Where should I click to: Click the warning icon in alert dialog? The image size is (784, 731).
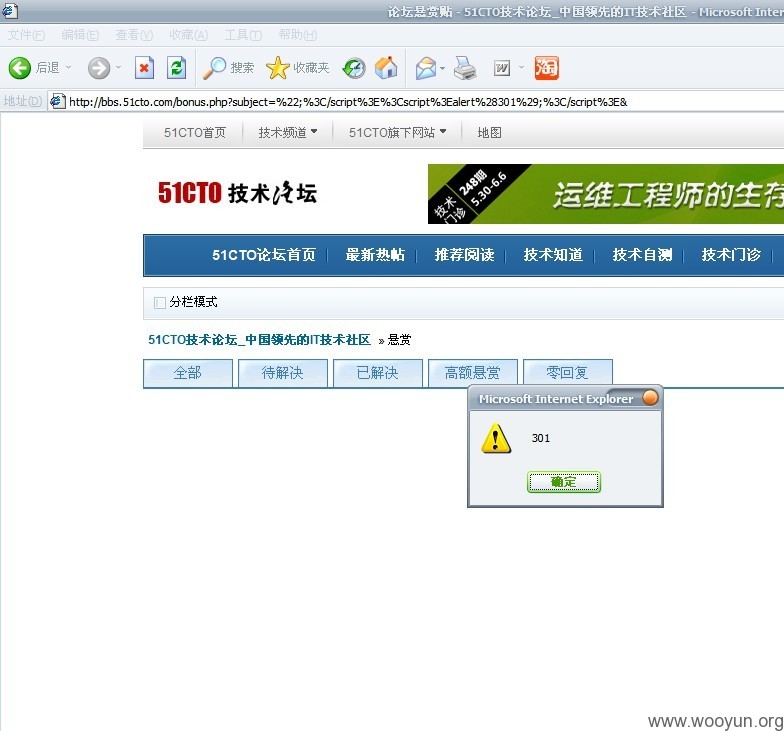pyautogui.click(x=496, y=438)
